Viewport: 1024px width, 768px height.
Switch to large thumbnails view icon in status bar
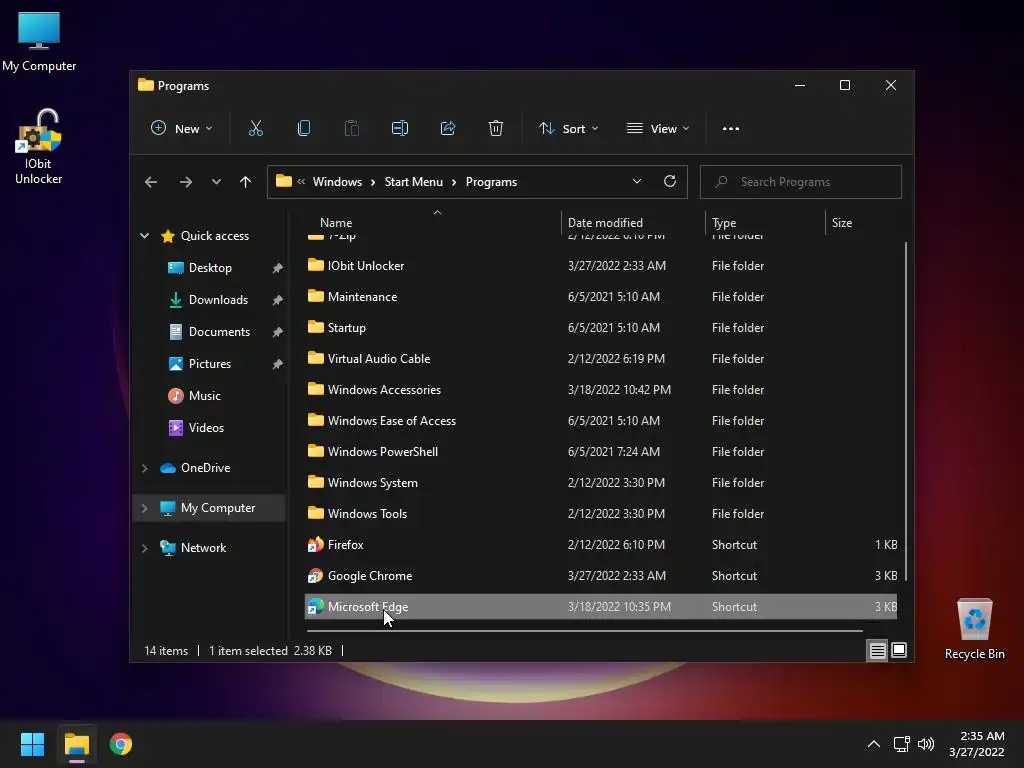point(899,650)
